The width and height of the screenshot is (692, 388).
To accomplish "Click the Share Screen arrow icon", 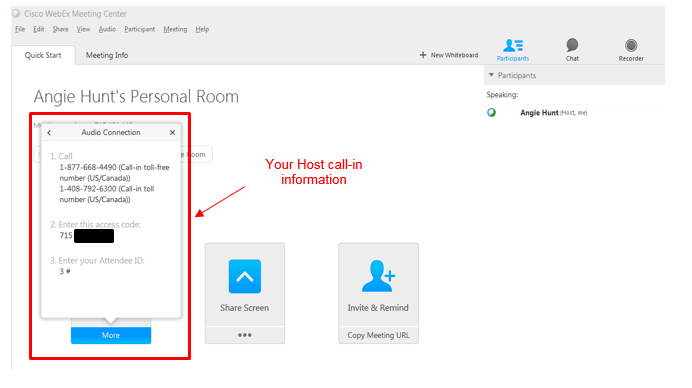I will [244, 276].
